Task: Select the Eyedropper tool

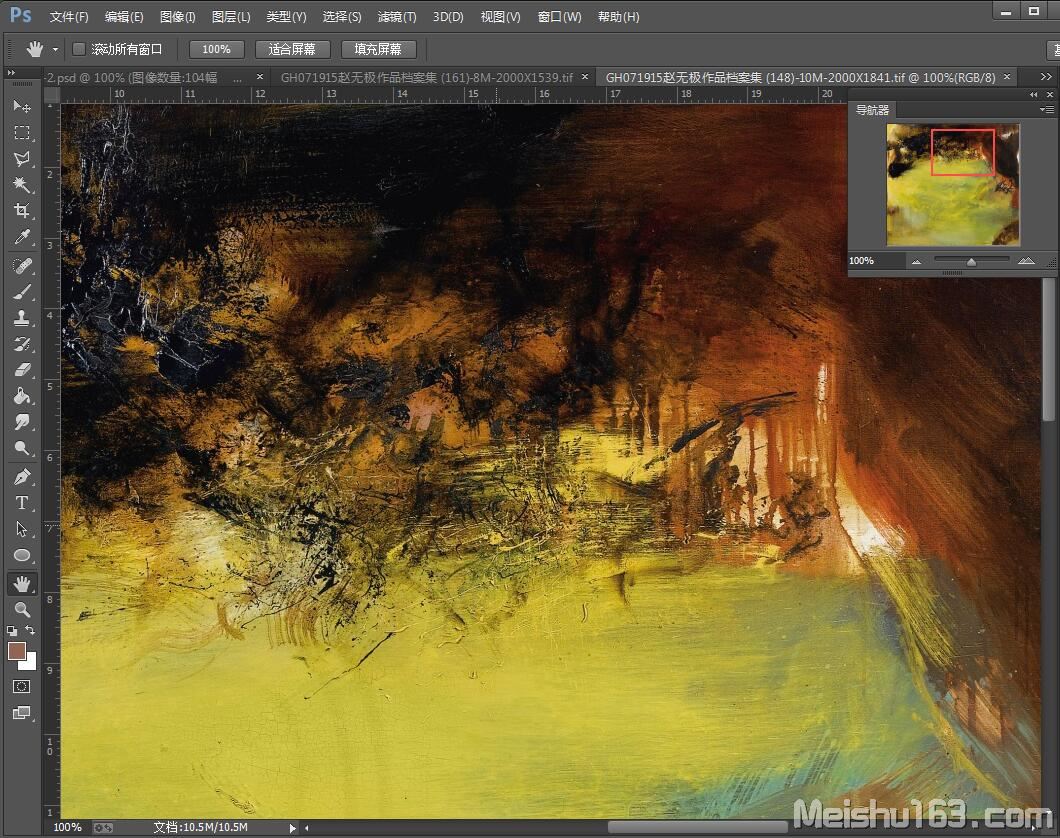Action: coord(22,237)
